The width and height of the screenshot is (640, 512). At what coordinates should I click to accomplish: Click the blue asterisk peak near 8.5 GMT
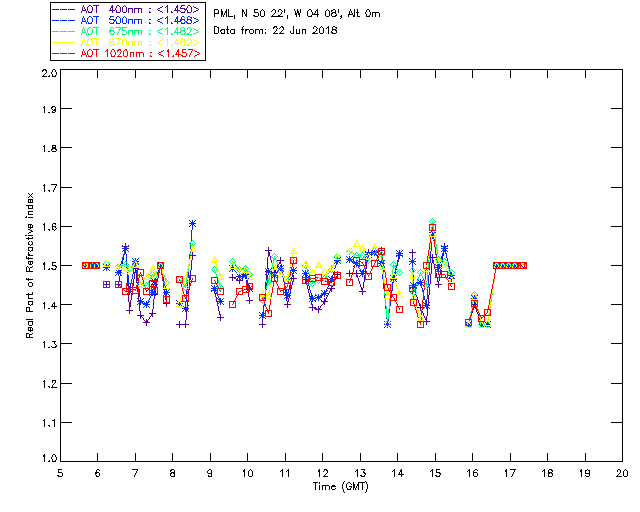click(192, 223)
